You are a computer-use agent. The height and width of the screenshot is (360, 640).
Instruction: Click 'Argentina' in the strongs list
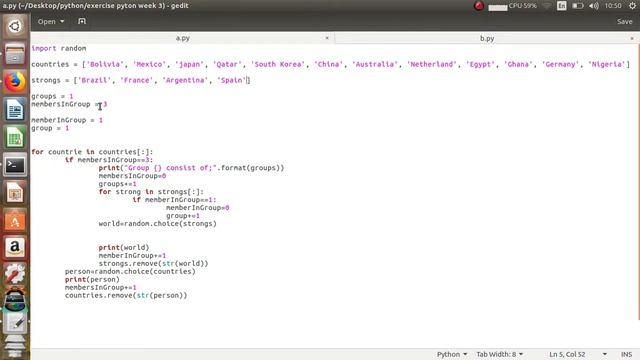point(185,80)
